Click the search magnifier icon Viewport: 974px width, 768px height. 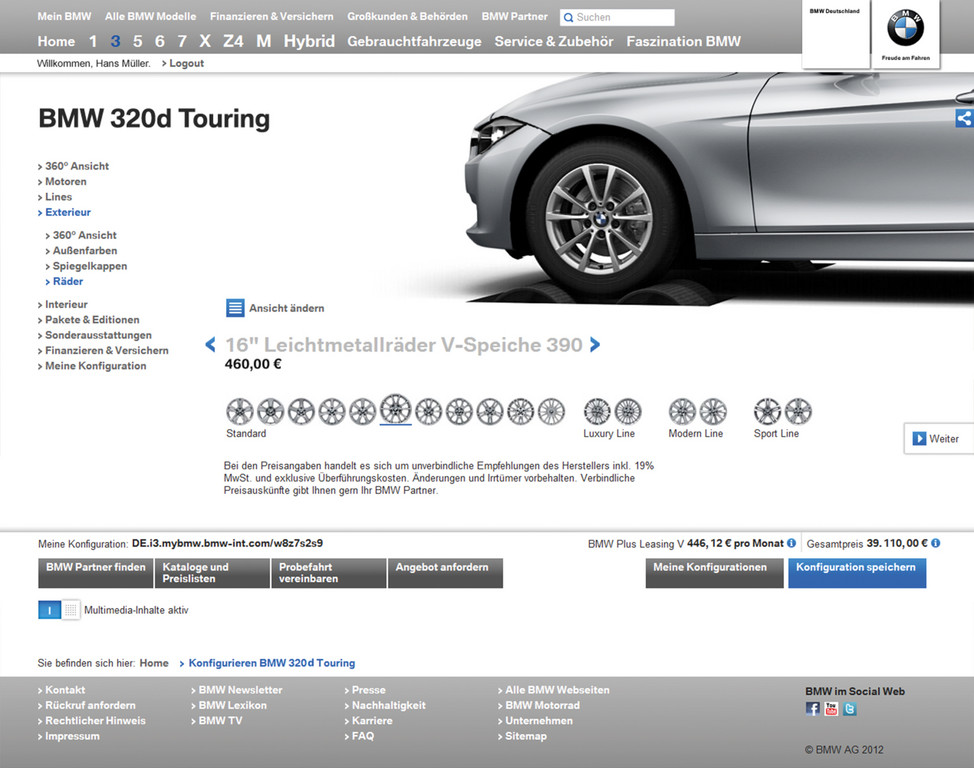[x=568, y=17]
